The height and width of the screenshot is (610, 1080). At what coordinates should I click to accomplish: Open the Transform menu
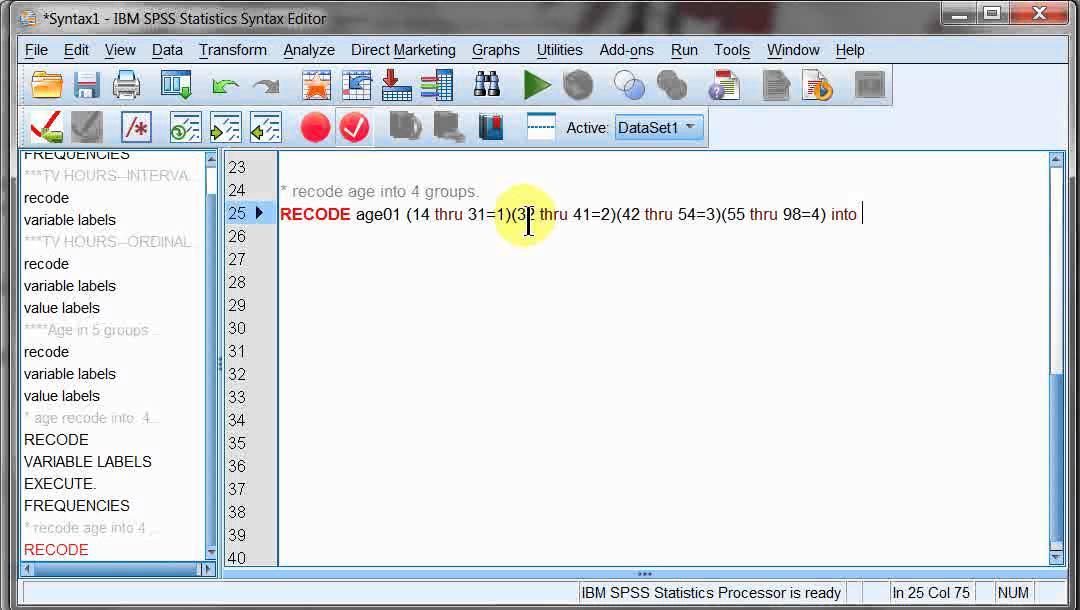click(233, 50)
